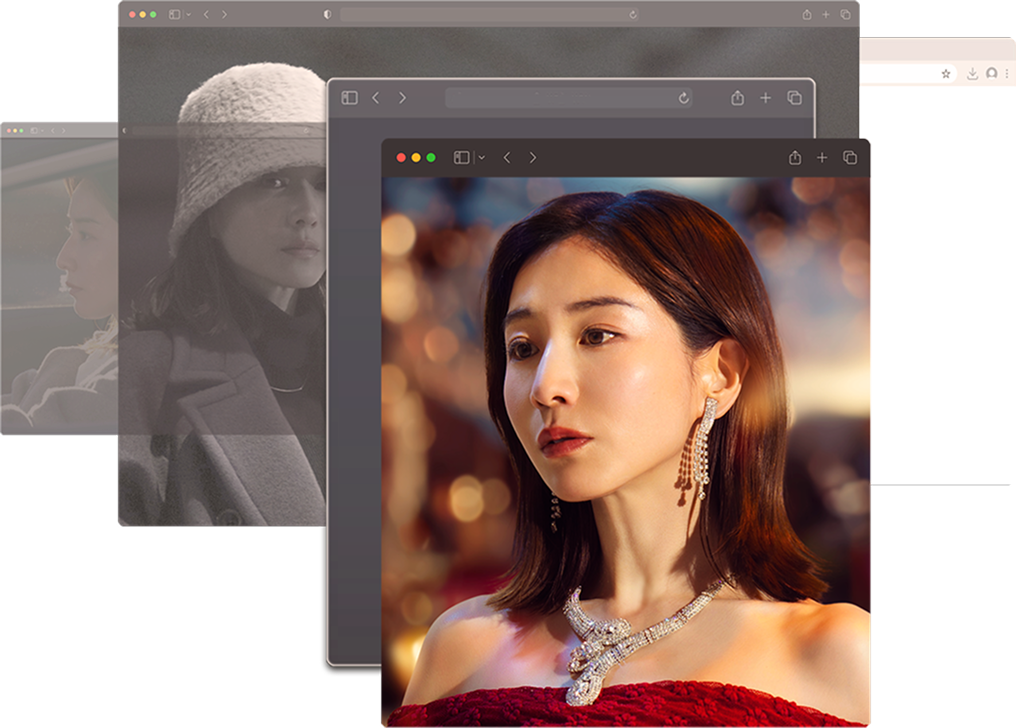Go forward in the rear hat-photo Safari window
This screenshot has height=728, width=1016.
(x=224, y=14)
